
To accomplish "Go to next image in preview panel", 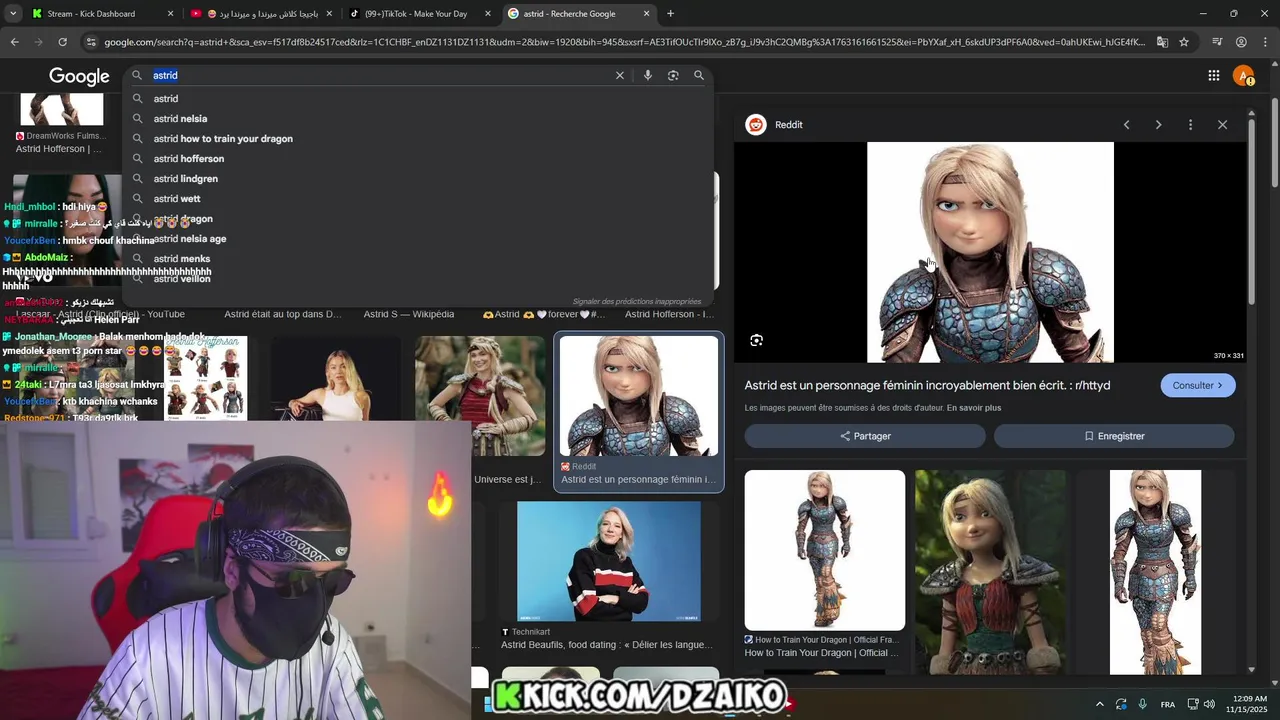I will pyautogui.click(x=1159, y=125).
